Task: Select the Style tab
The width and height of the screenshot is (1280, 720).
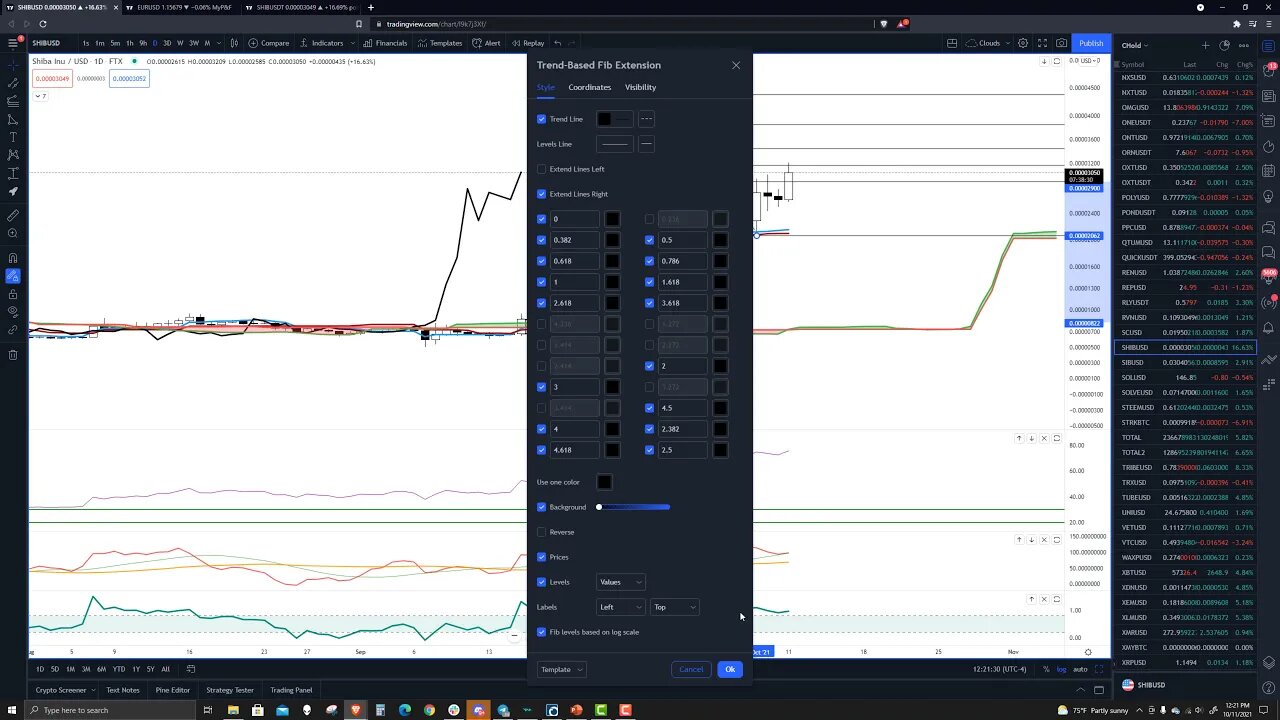Action: pyautogui.click(x=546, y=87)
